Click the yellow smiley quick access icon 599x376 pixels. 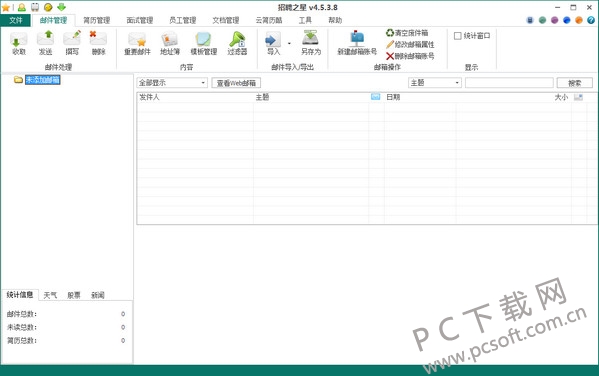point(48,7)
